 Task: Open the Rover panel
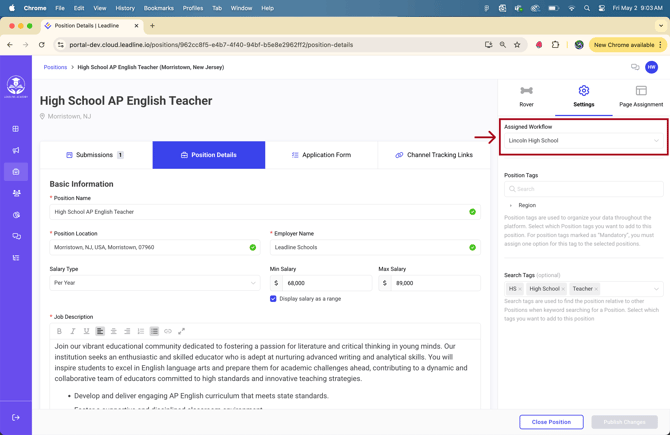[526, 96]
